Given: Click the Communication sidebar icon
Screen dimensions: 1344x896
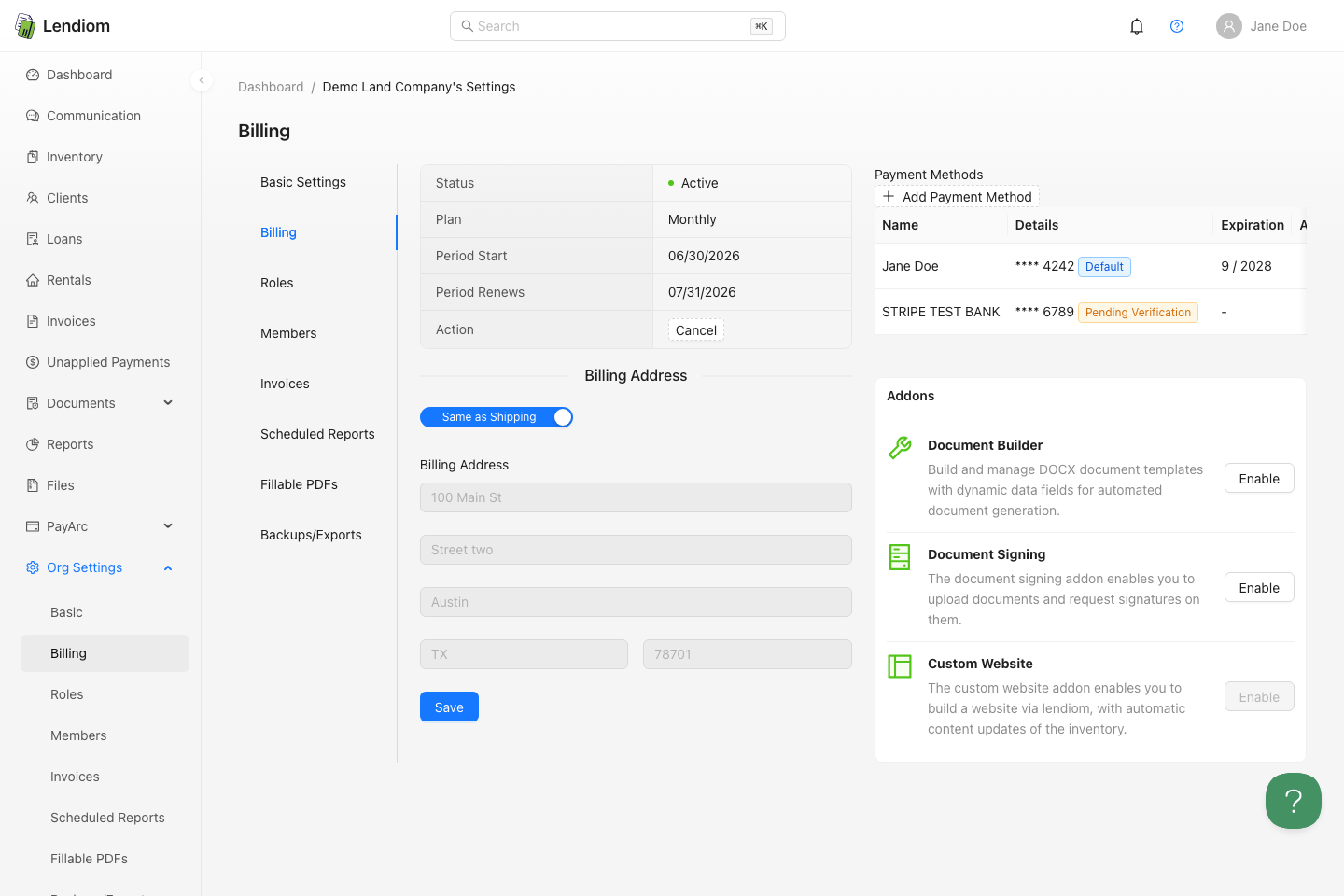Looking at the screenshot, I should pyautogui.click(x=33, y=116).
